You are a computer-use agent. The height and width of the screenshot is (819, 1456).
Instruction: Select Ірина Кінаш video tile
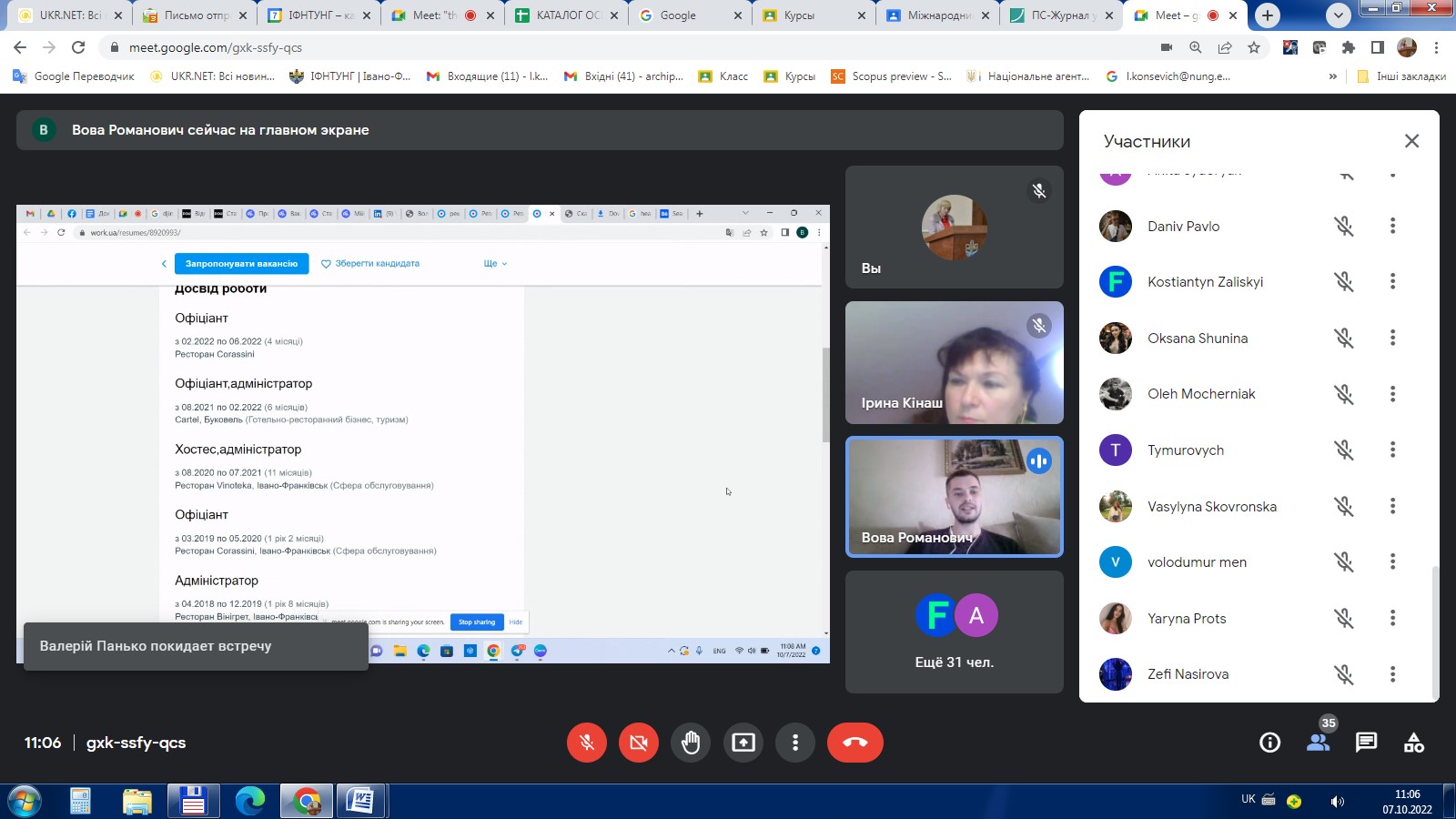click(954, 363)
